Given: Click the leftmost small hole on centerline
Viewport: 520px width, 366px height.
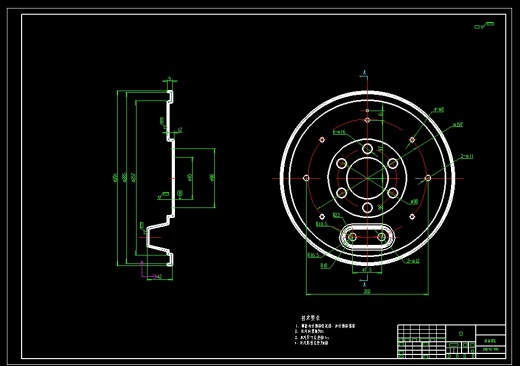Looking at the screenshot, I should coord(306,178).
